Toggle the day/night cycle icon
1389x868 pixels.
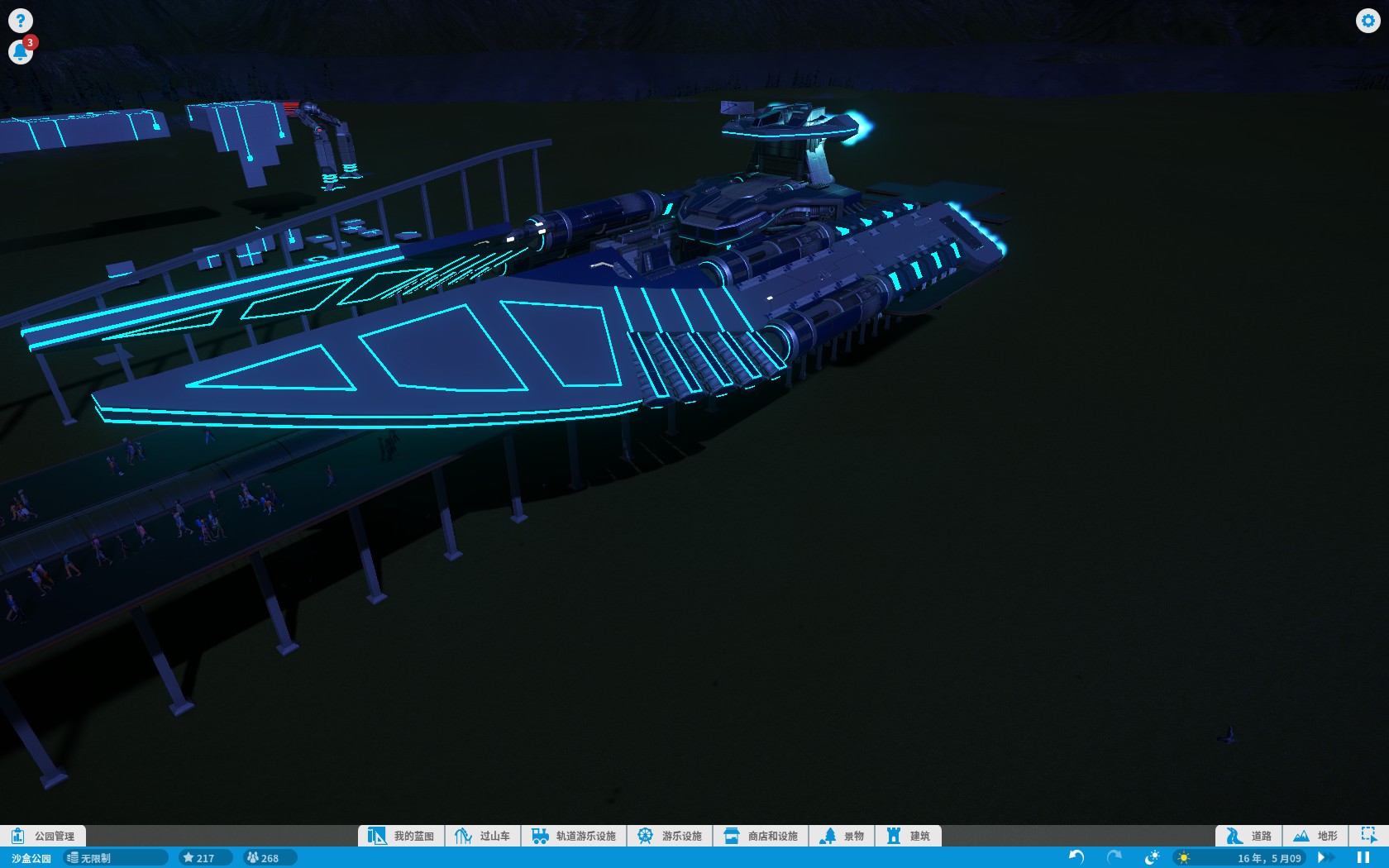1152,857
